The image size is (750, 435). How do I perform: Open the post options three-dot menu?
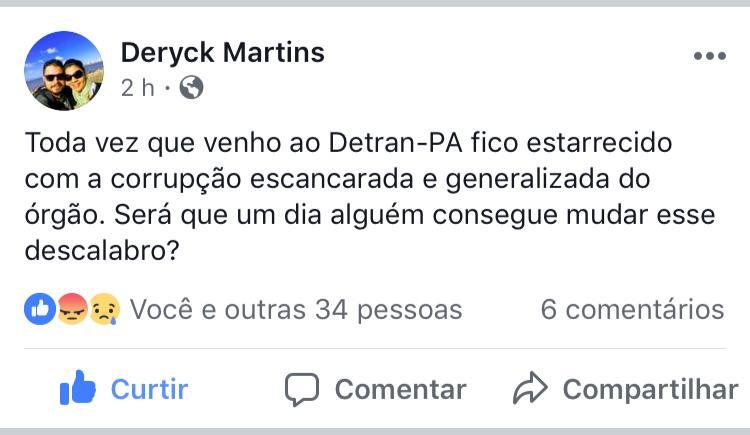[709, 56]
